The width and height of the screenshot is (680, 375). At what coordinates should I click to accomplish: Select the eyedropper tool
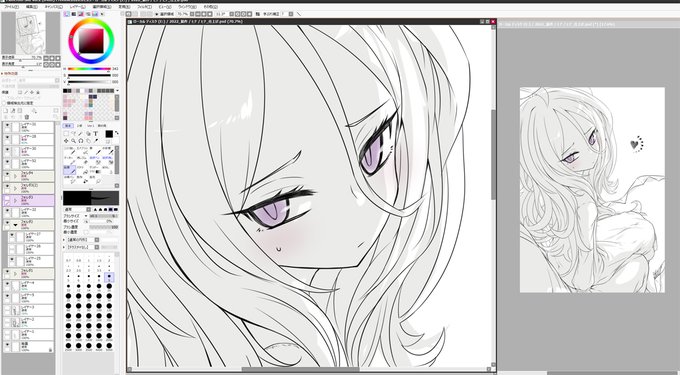tap(96, 141)
